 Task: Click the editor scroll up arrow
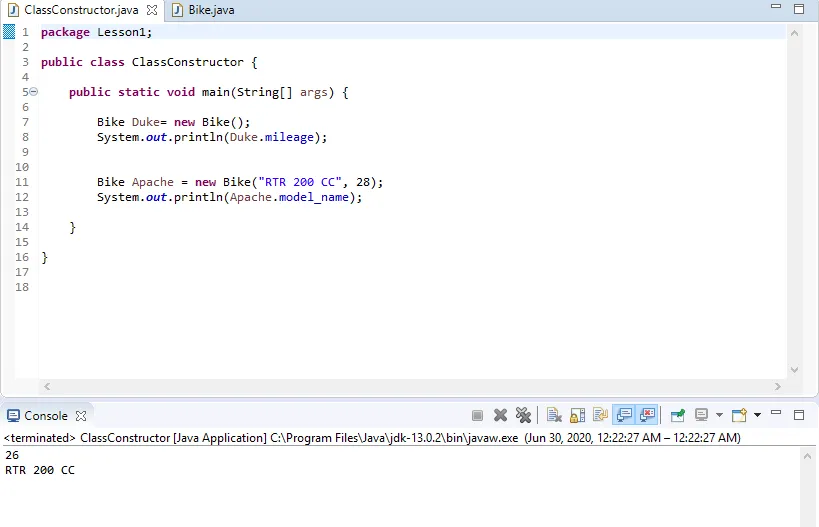point(794,33)
